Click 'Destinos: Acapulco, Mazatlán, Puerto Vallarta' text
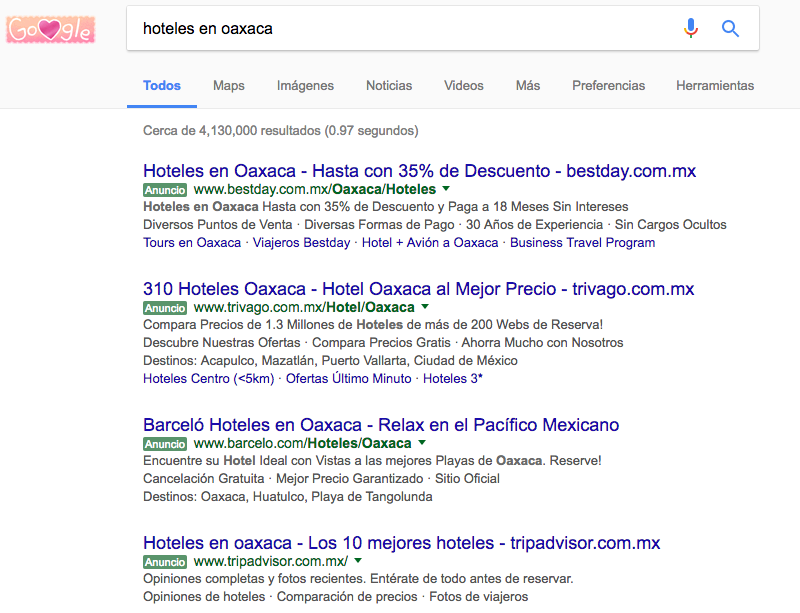The height and width of the screenshot is (613, 800). tap(330, 361)
